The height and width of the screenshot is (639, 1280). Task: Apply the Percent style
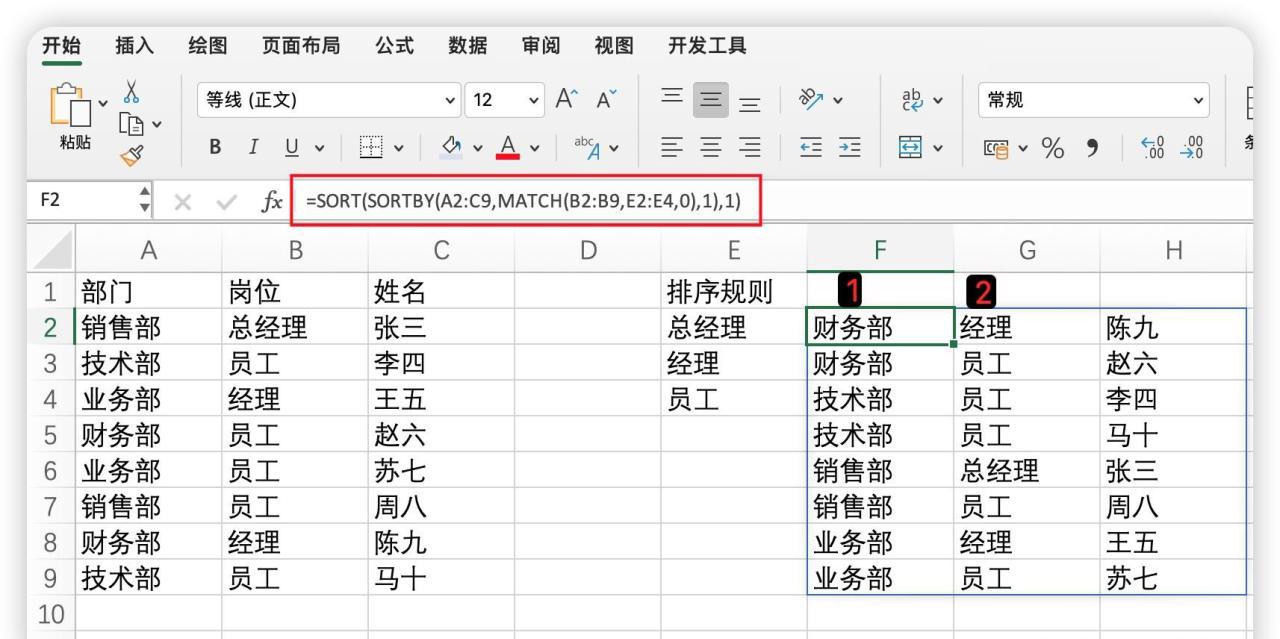(1052, 150)
